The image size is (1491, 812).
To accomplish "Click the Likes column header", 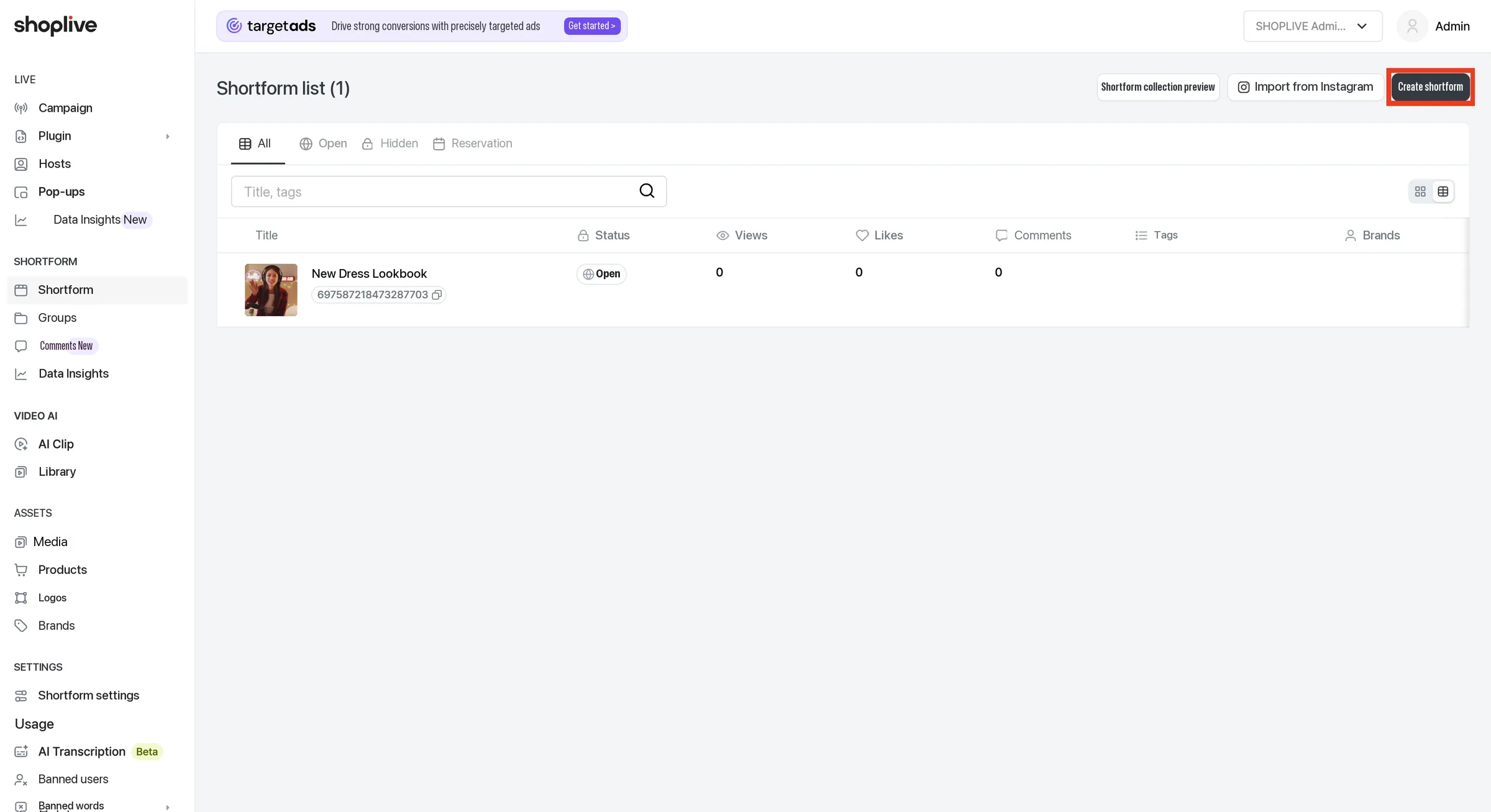I will 879,235.
